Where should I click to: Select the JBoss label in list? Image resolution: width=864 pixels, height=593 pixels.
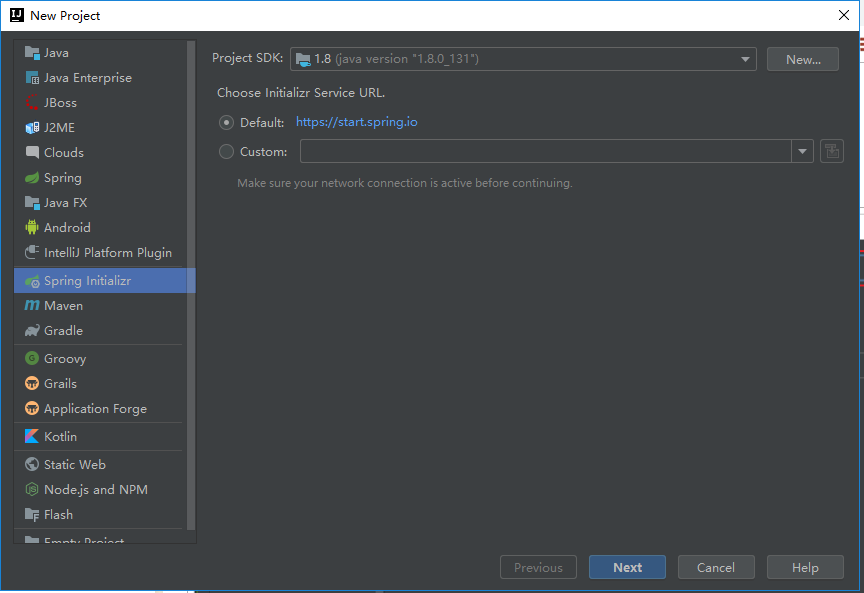(60, 103)
